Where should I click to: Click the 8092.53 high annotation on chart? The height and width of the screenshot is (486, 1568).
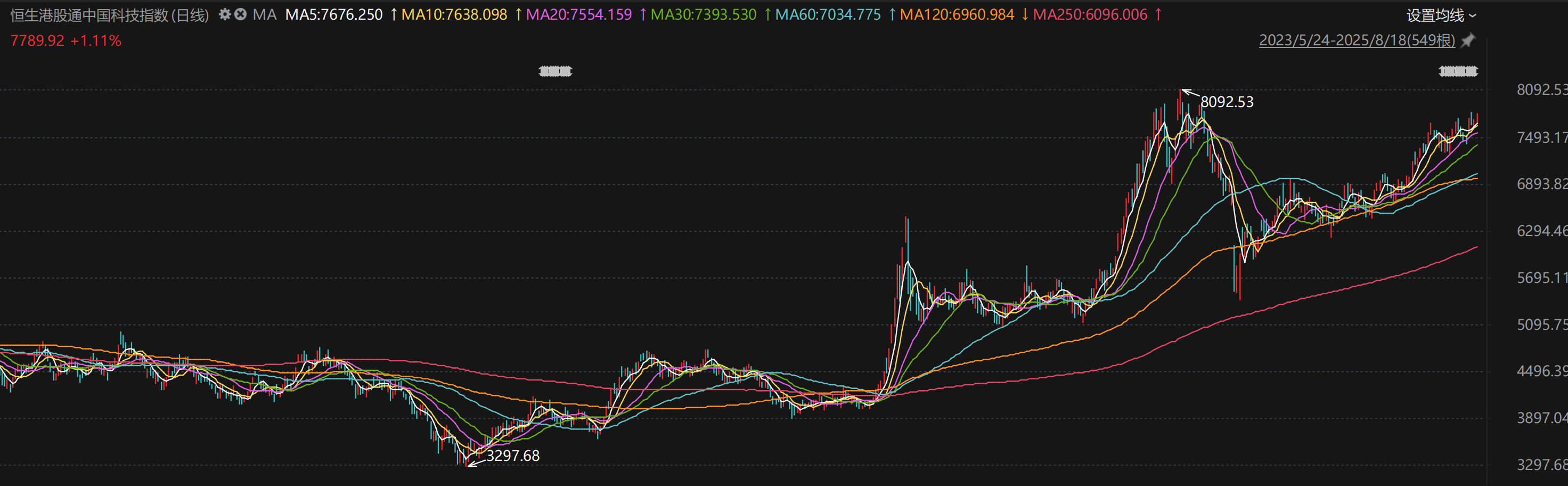point(1227,102)
